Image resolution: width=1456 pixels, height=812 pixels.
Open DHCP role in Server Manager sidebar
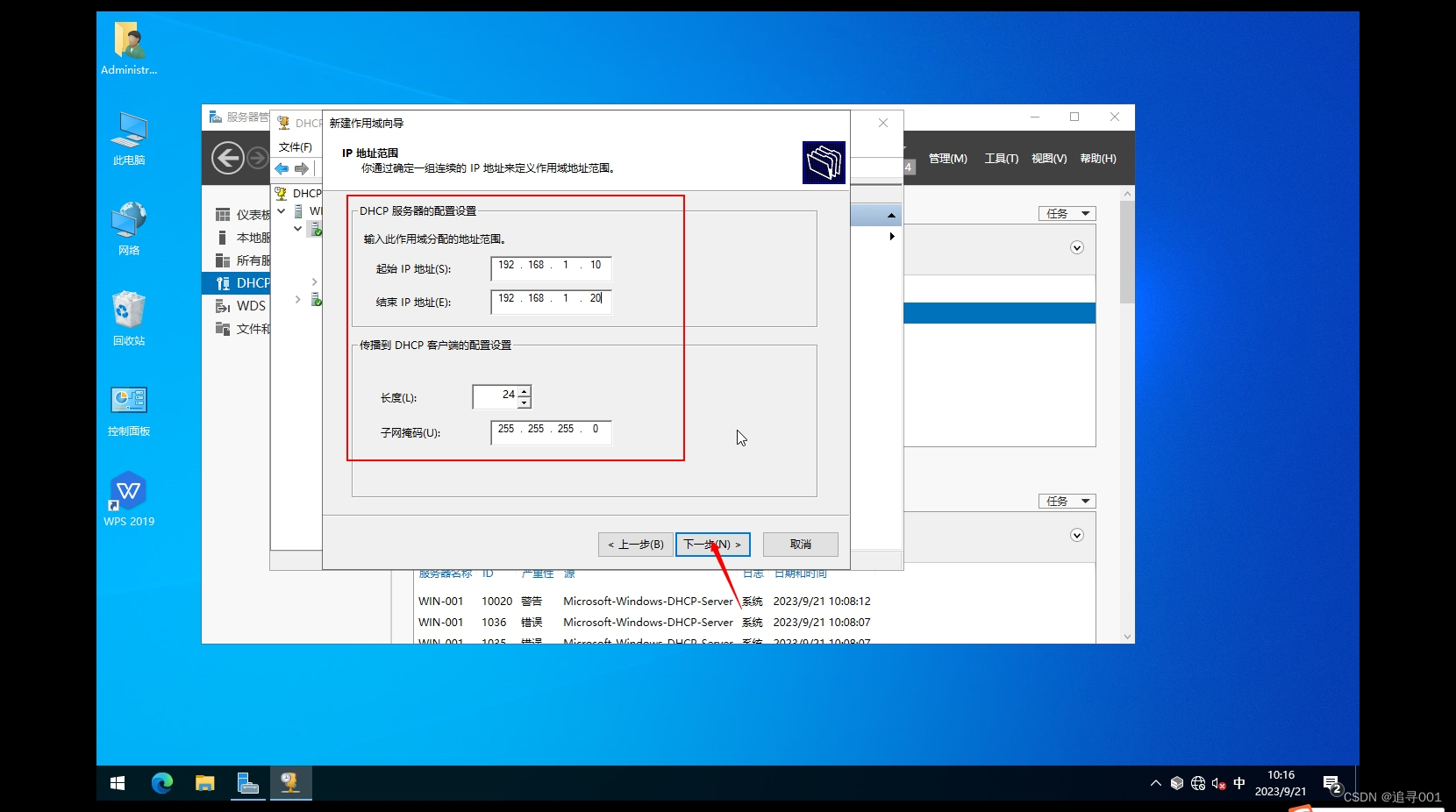click(237, 283)
